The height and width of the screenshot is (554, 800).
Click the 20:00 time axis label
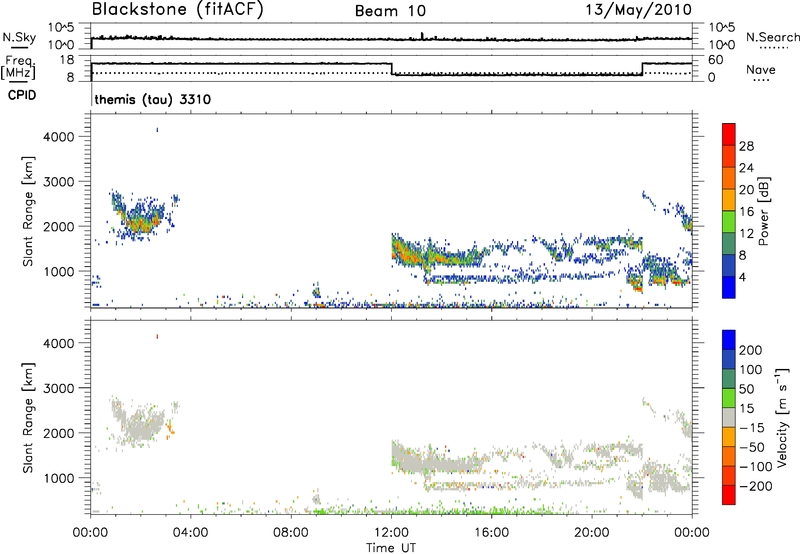click(592, 533)
